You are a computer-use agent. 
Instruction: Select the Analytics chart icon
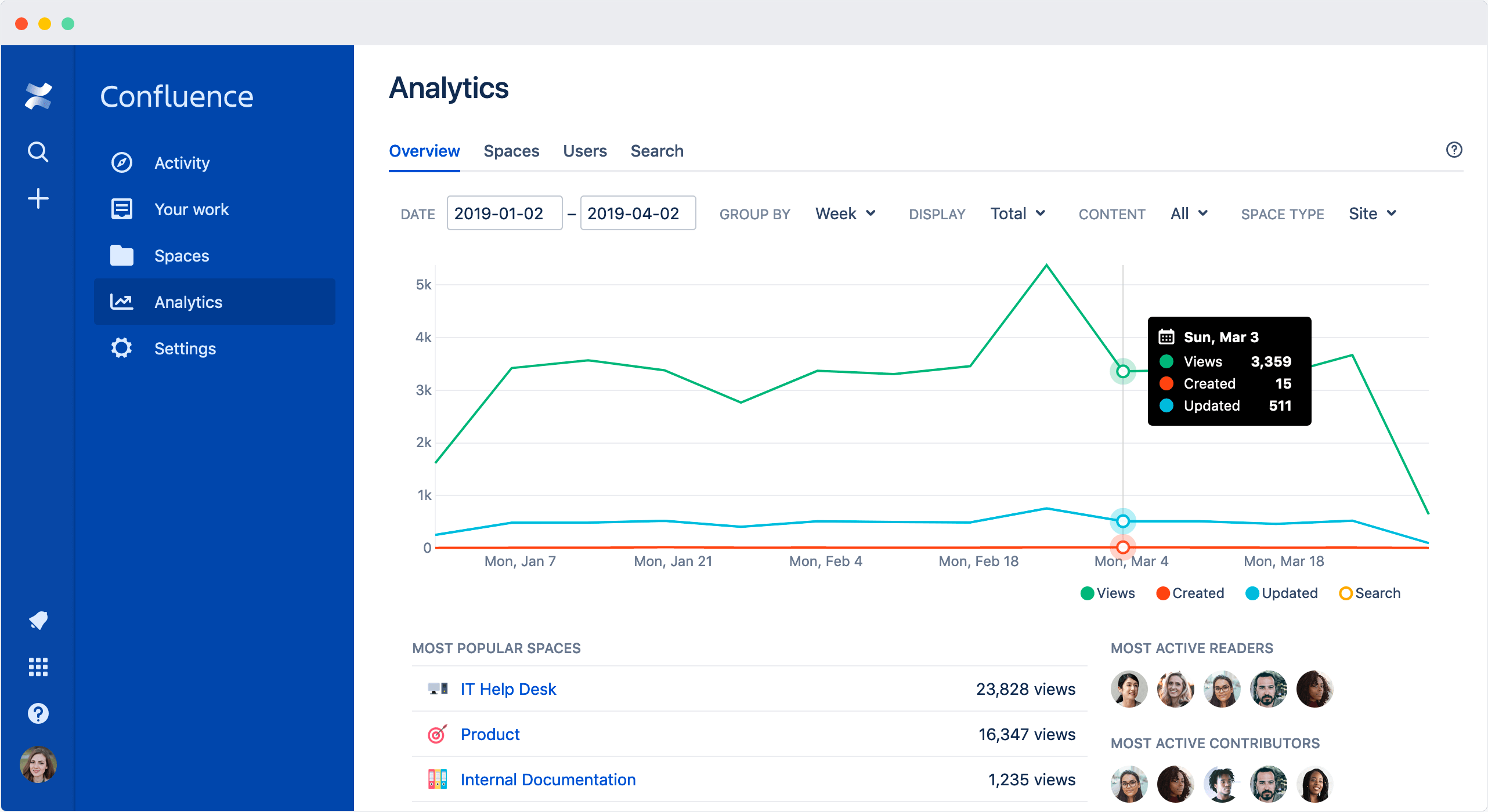click(121, 302)
